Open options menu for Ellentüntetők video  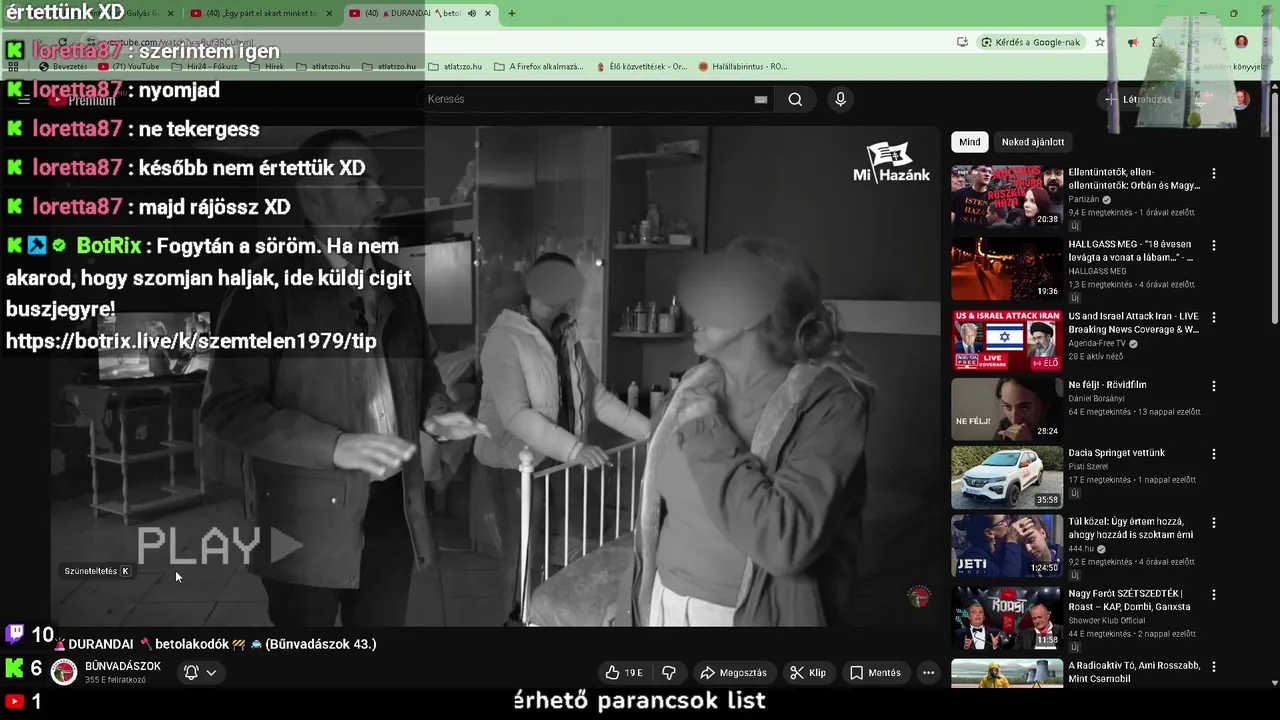1214,174
